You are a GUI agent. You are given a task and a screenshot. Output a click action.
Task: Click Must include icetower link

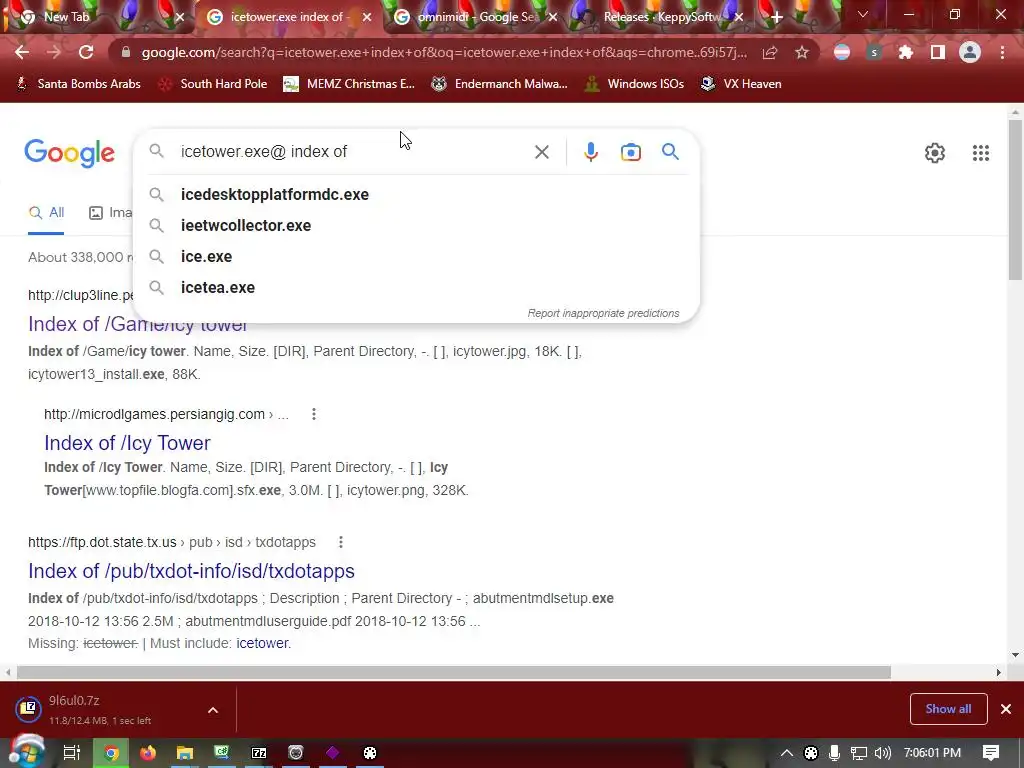[262, 643]
